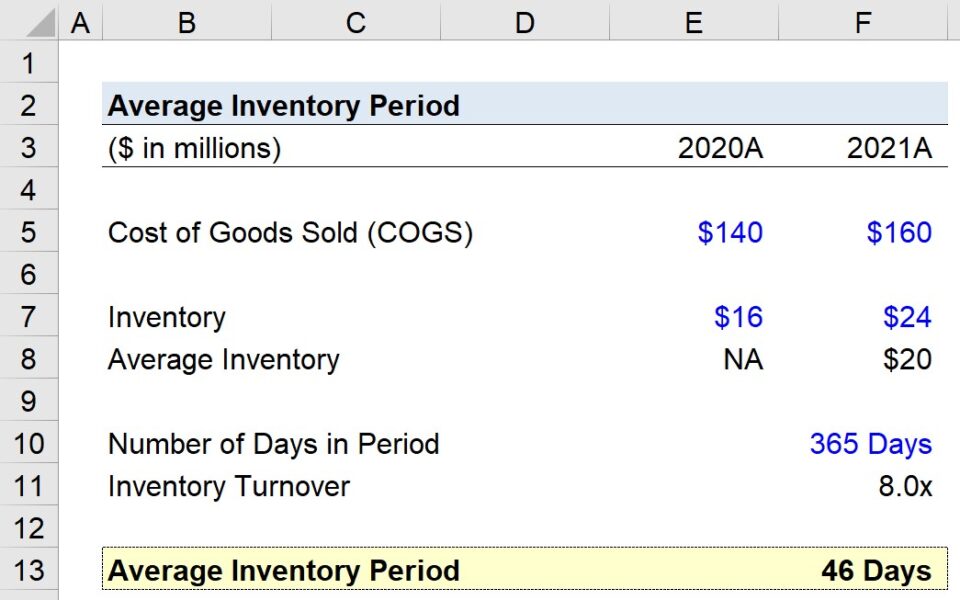Select column F header
The width and height of the screenshot is (960, 600).
pos(862,21)
